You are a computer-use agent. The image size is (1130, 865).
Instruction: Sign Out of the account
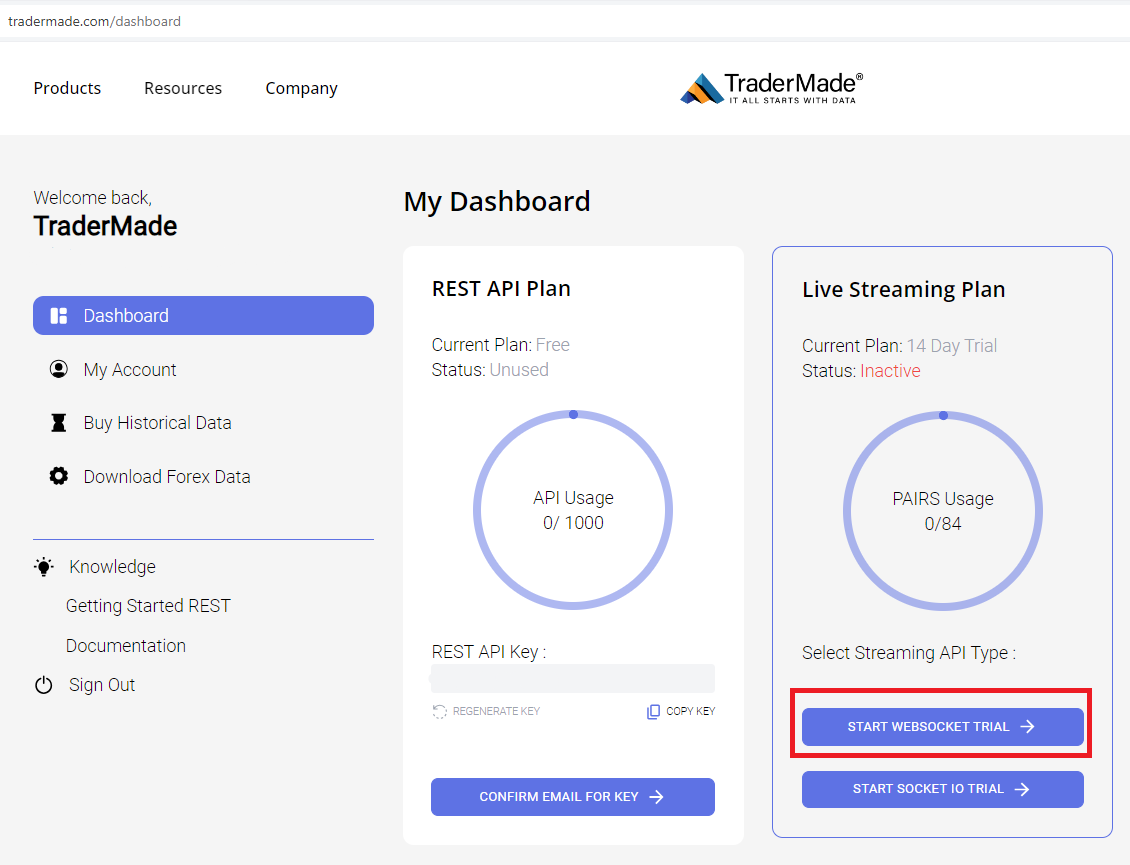(x=102, y=685)
